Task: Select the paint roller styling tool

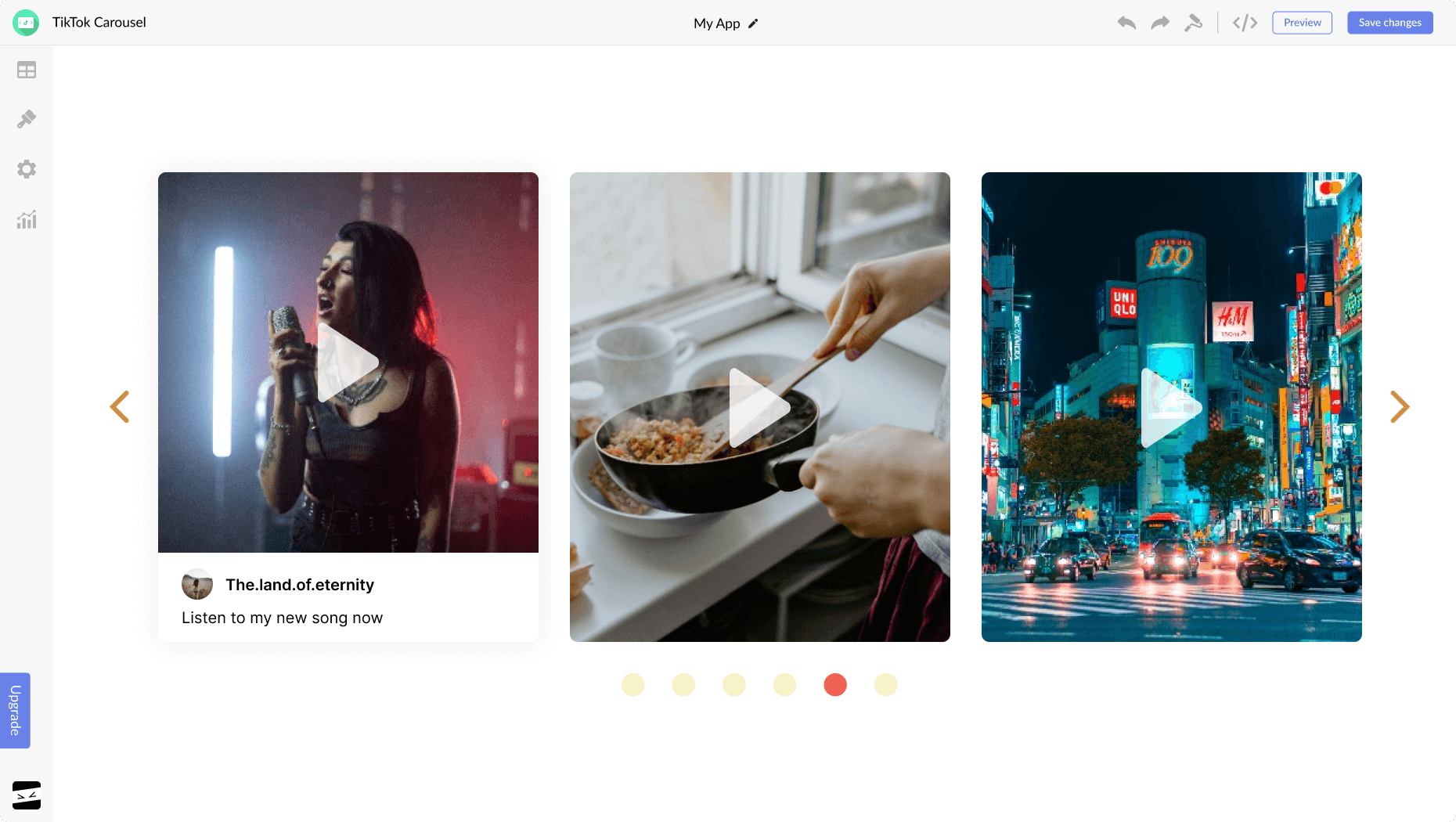Action: pos(1194,23)
